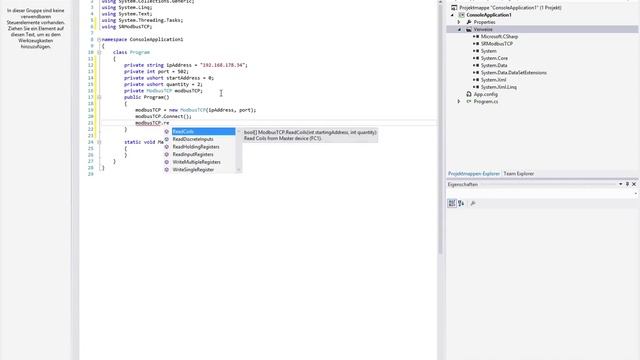Screen dimensions: 640x360
Task: Open the Eigenschaften object selector combo box
Action: point(542,194)
